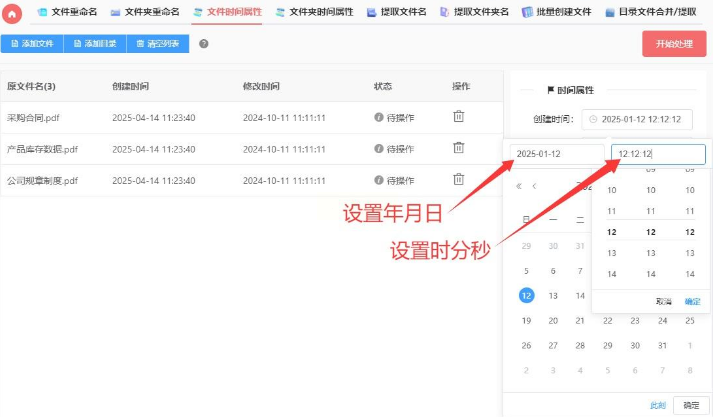Open the 批量创建文件 tab

pos(556,12)
